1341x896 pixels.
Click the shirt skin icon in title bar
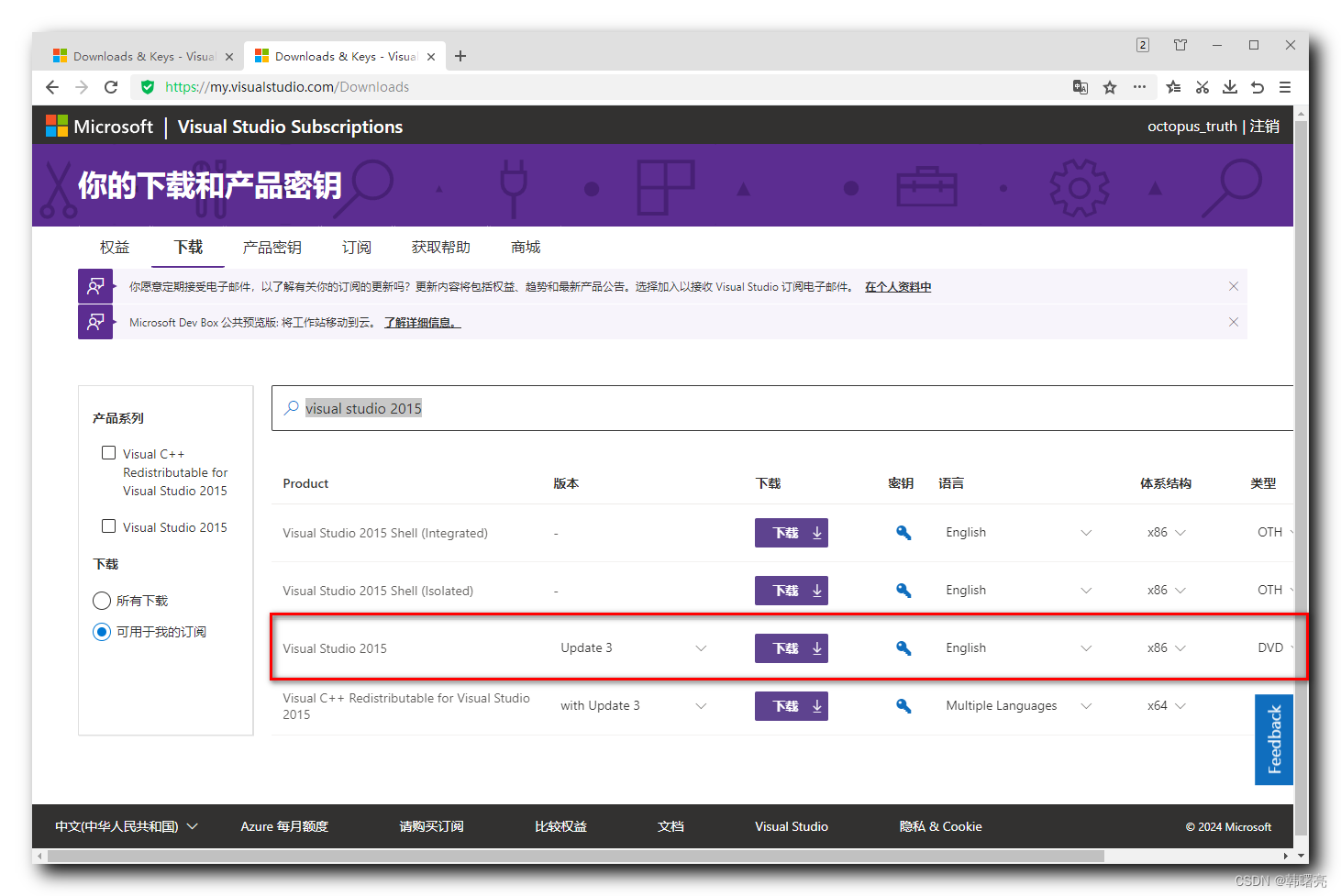point(1180,45)
